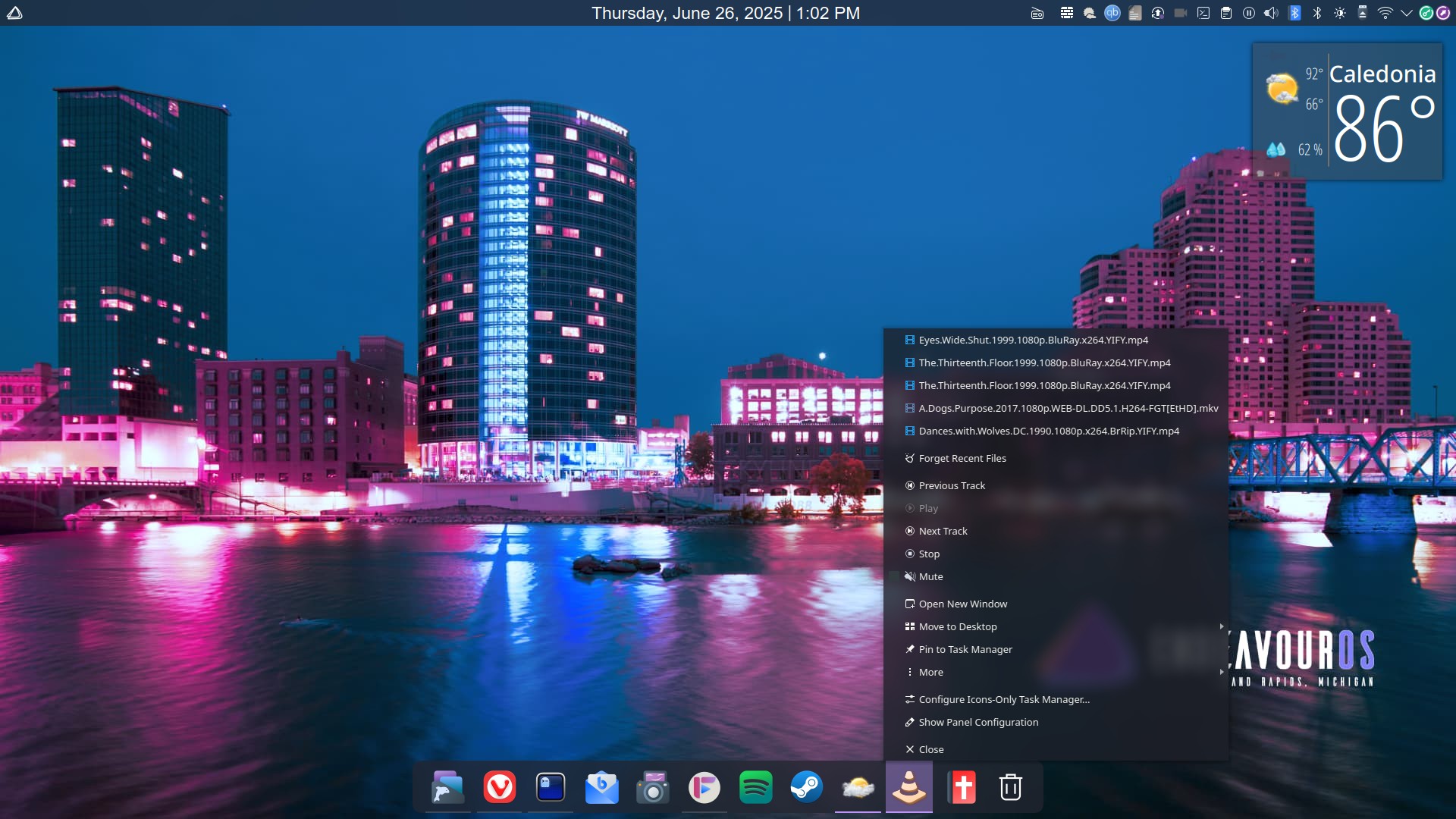Click Show Panel Configuration

click(978, 723)
